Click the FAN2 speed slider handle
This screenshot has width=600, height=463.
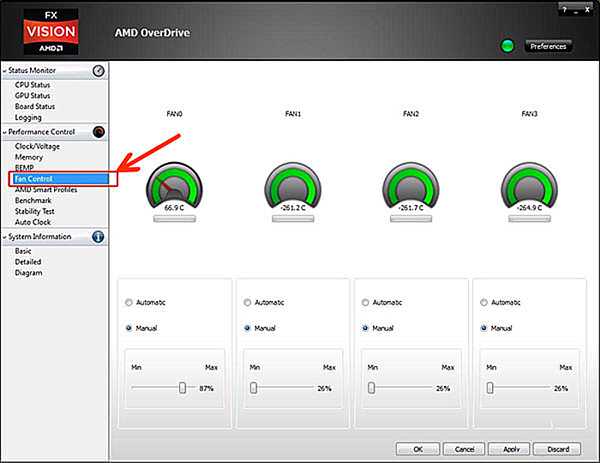(x=371, y=388)
